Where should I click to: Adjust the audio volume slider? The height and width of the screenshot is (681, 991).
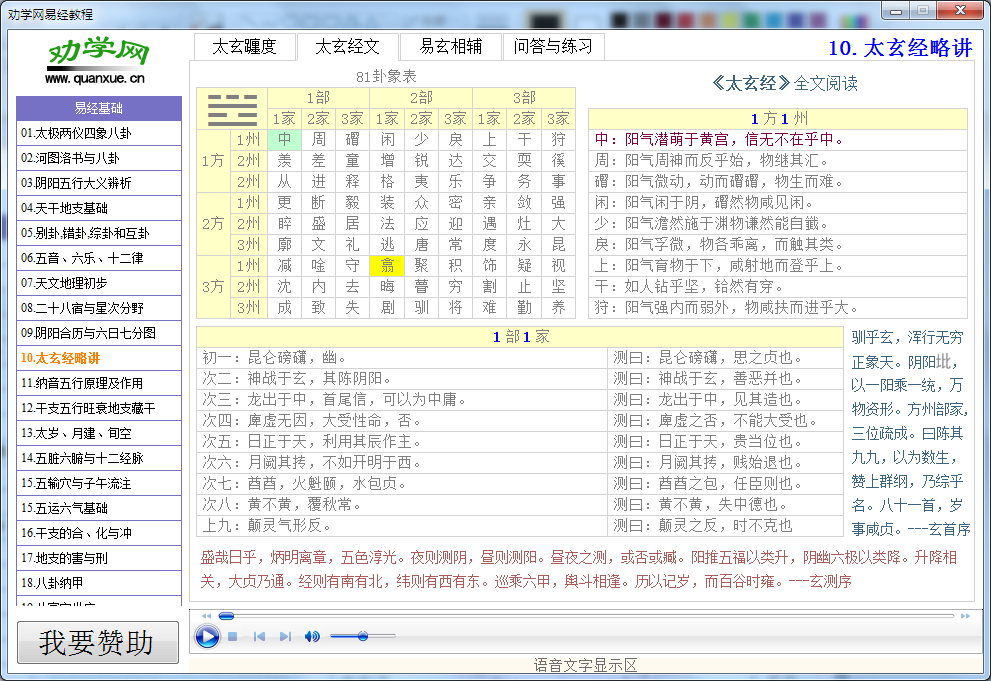point(365,636)
